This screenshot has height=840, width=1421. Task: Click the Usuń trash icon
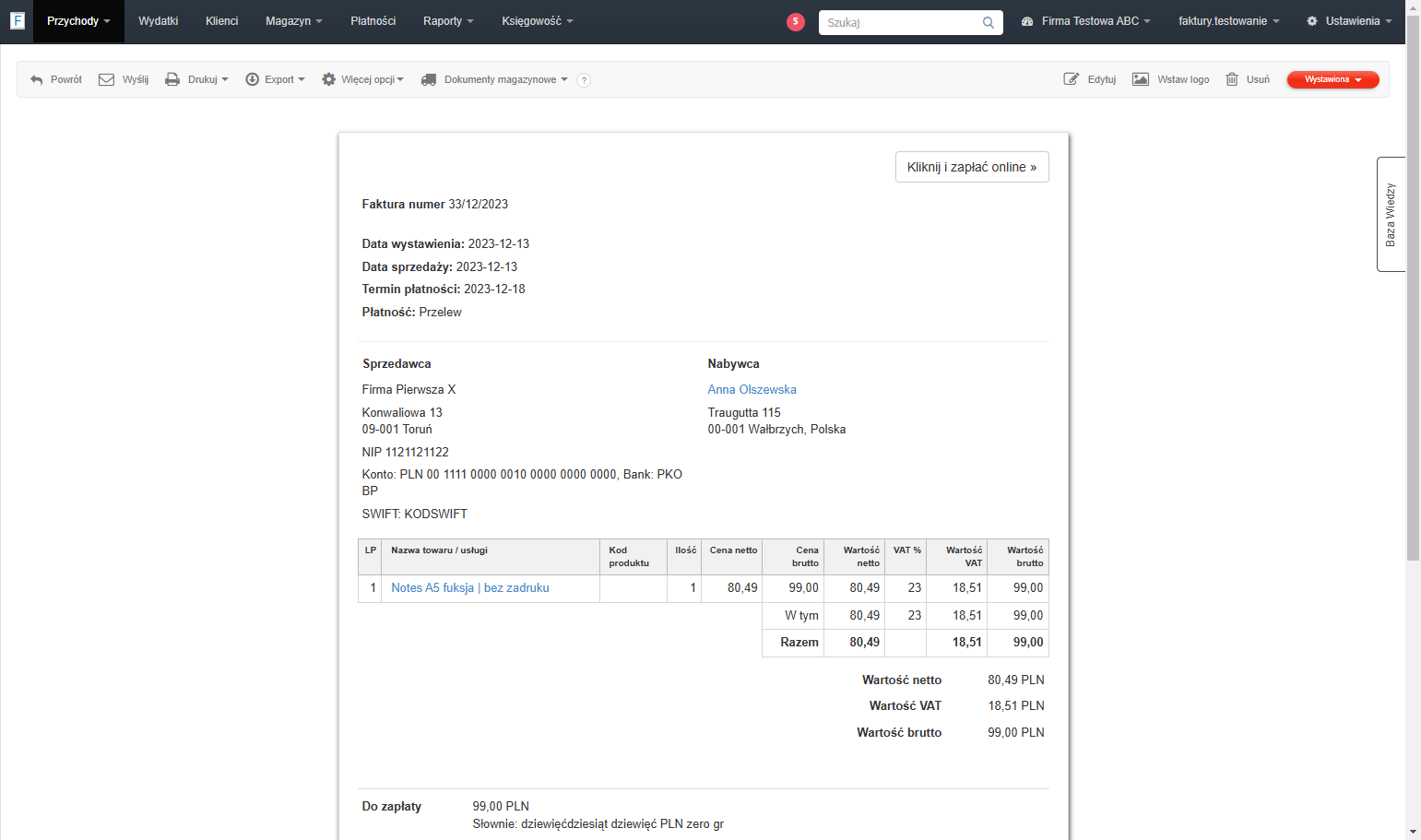(x=1232, y=79)
